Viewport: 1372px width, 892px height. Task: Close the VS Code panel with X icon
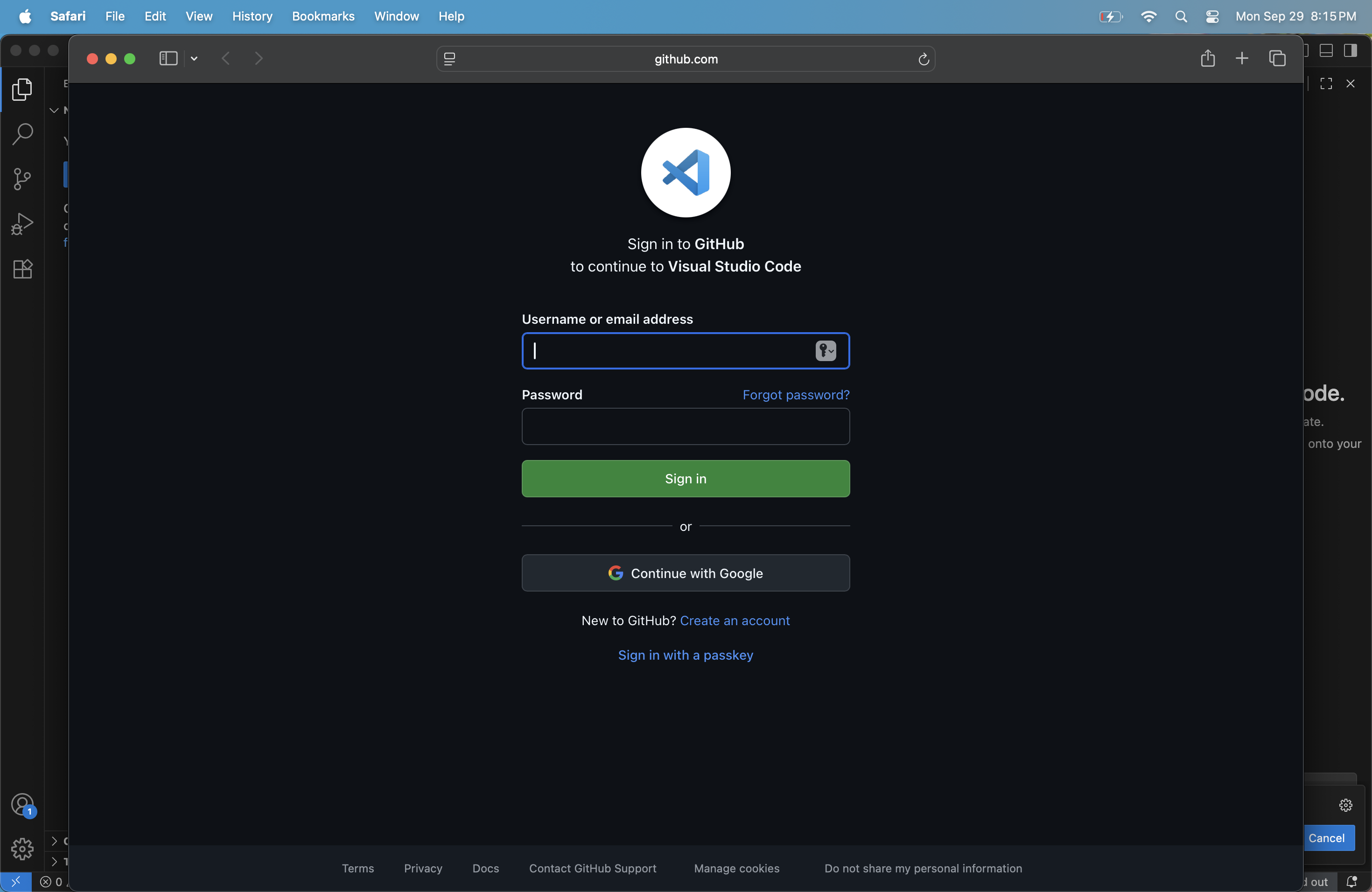[x=1350, y=84]
